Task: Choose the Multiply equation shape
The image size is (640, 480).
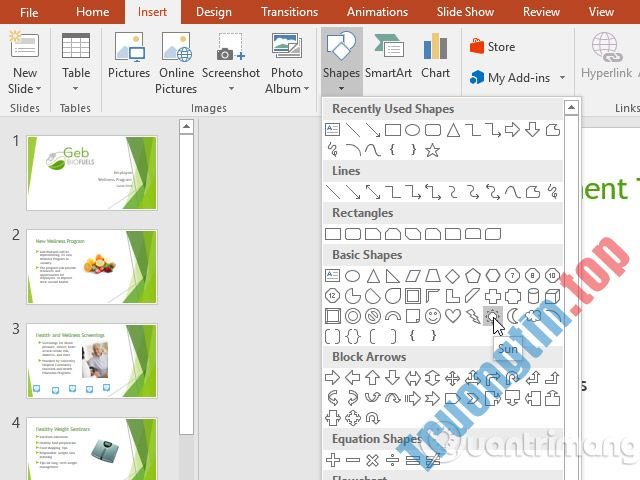Action: tap(373, 460)
